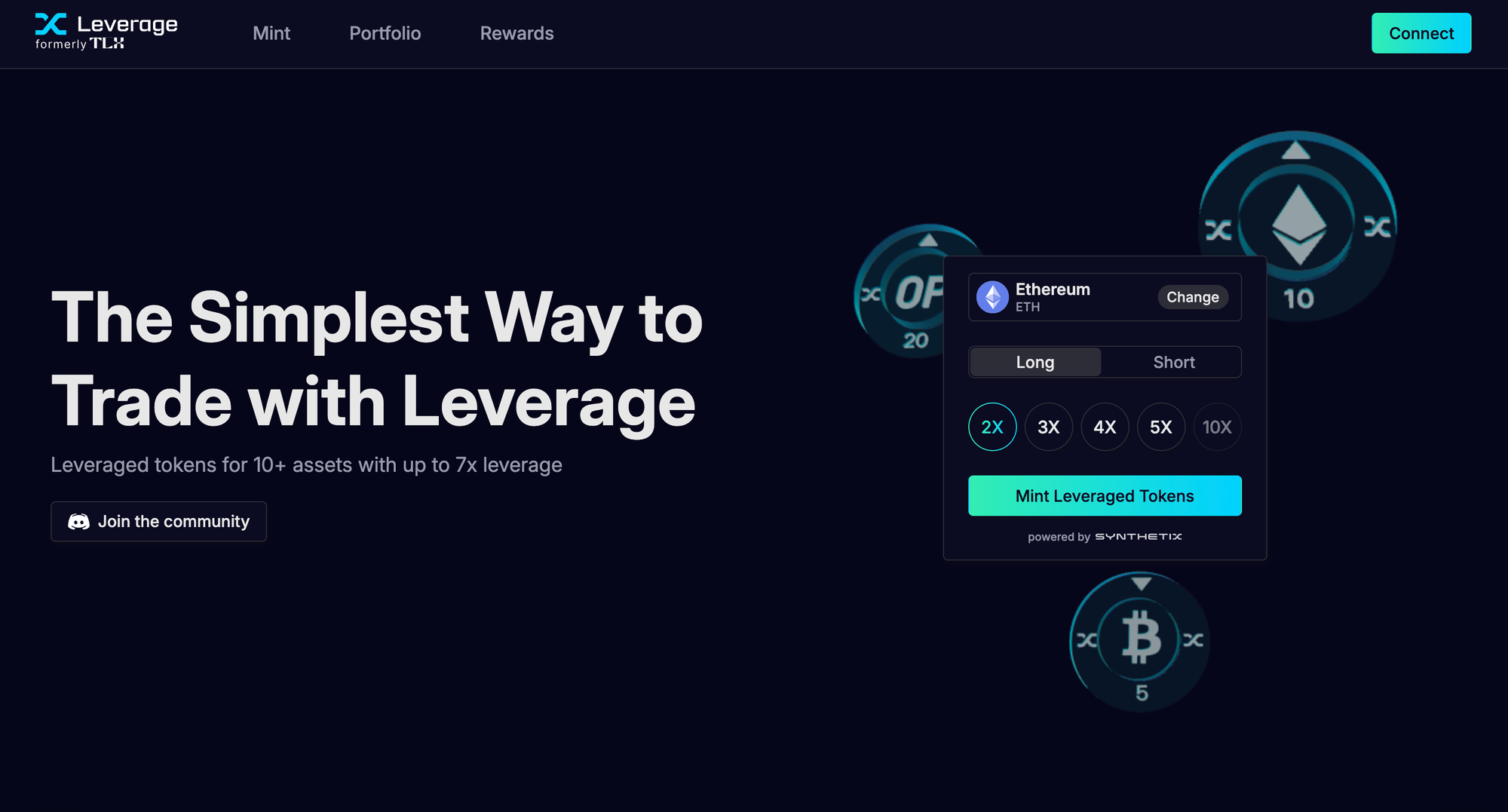Open asset selector with Change button
This screenshot has height=812, width=1508.
click(x=1192, y=297)
